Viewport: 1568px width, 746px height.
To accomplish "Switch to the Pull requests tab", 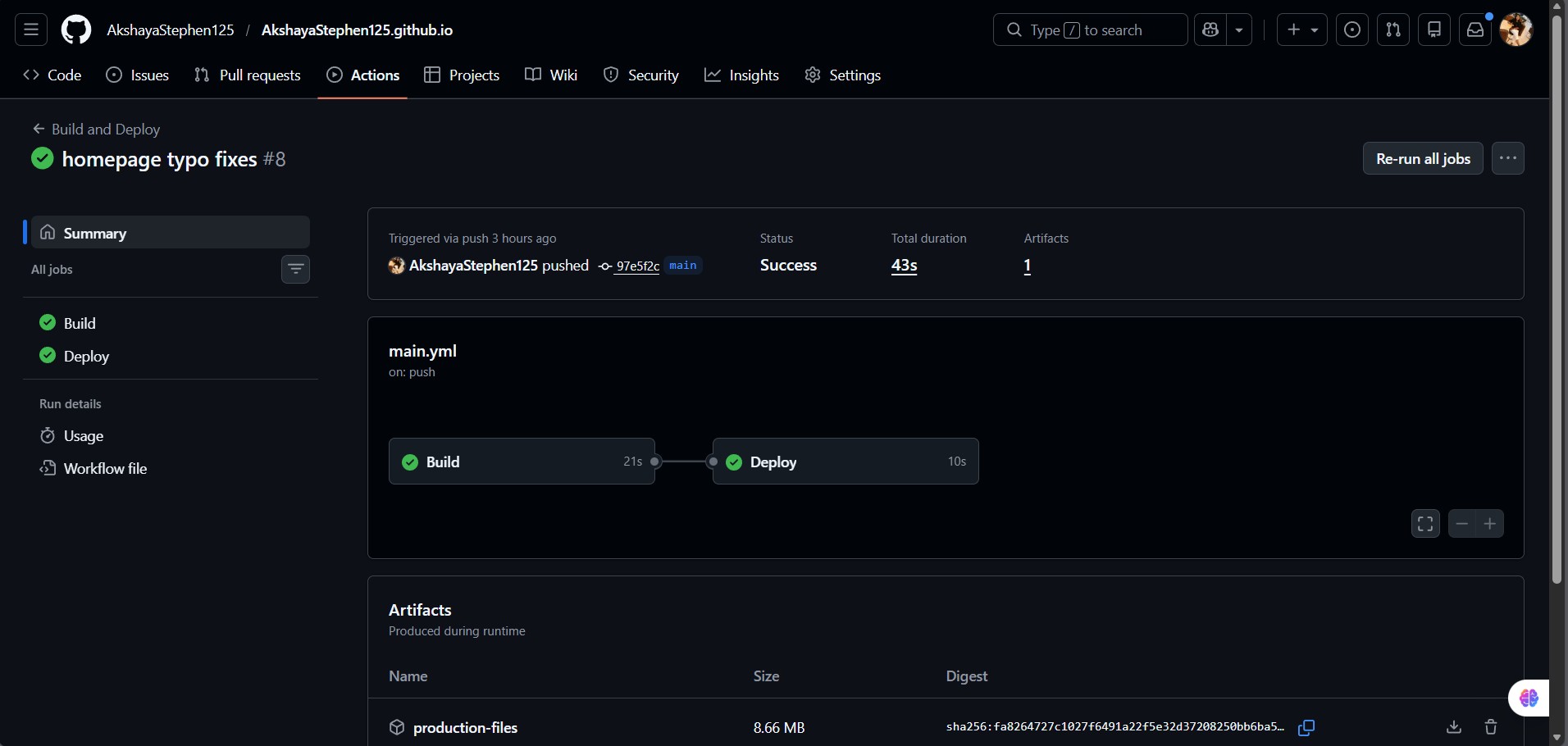I will 248,75.
